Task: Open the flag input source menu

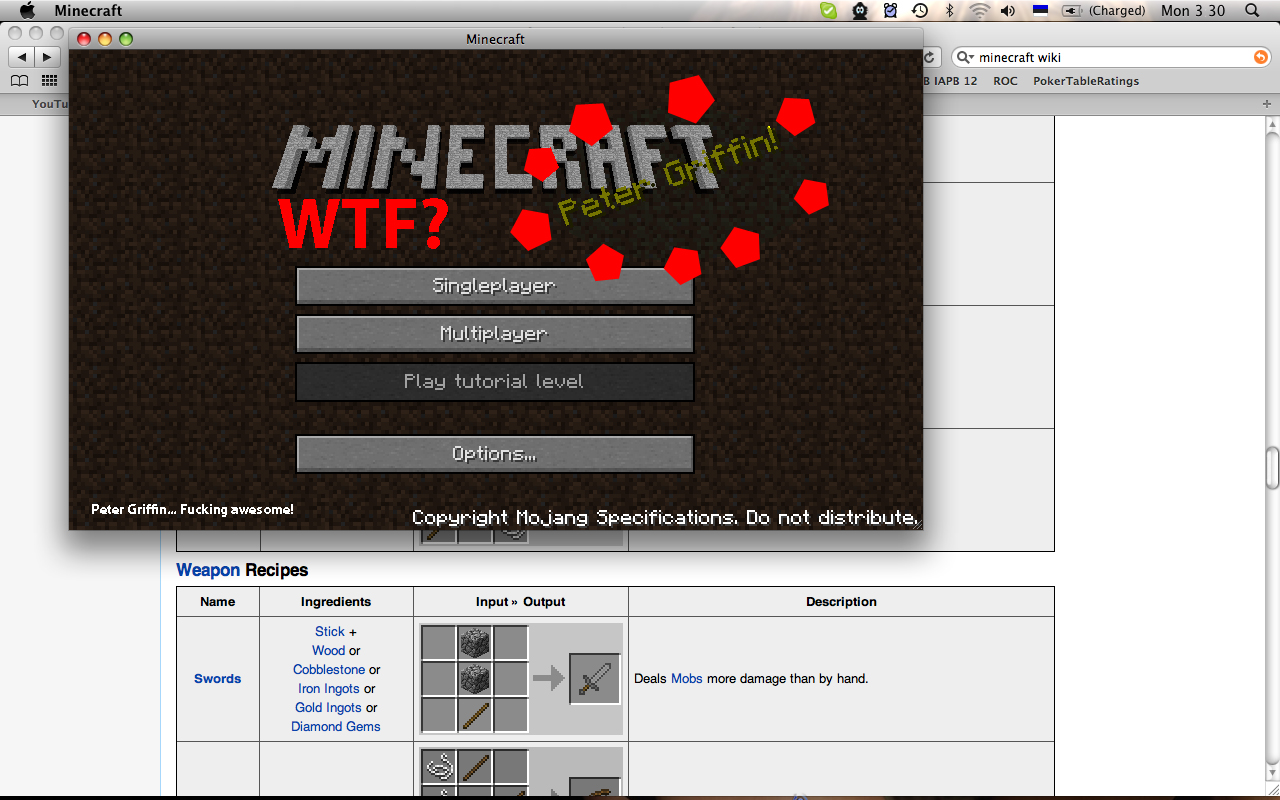Action: (1040, 11)
